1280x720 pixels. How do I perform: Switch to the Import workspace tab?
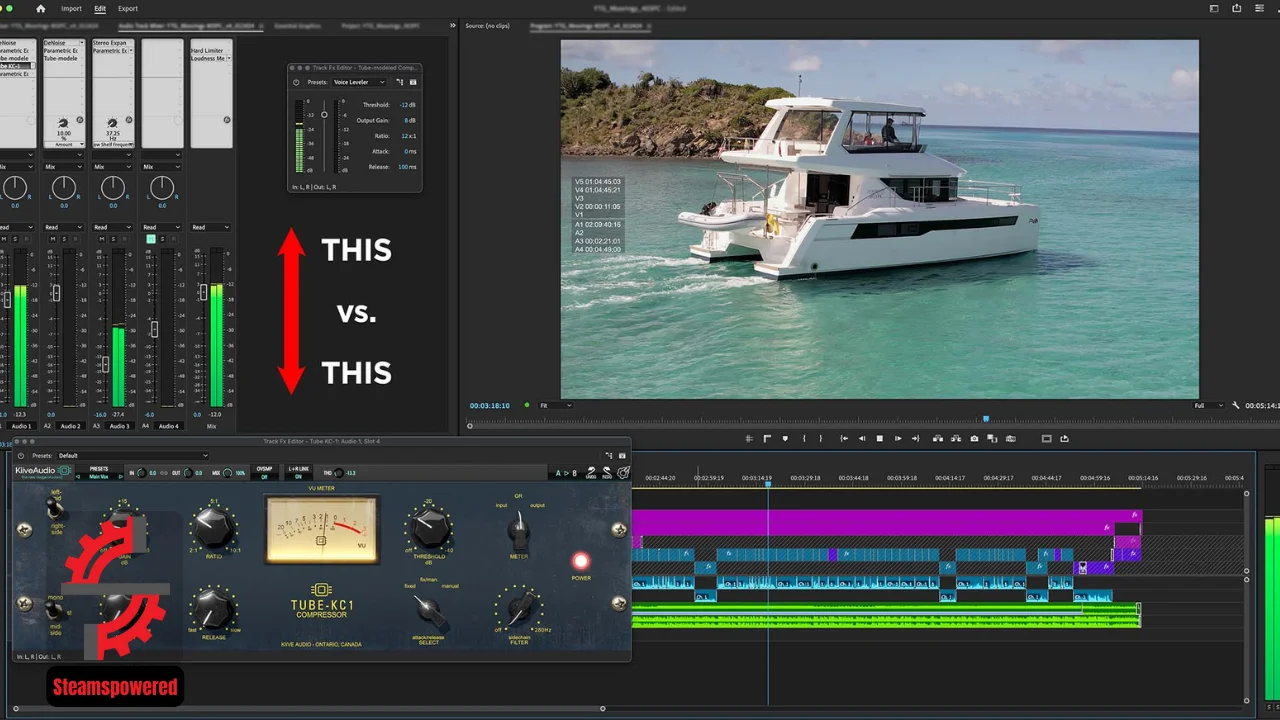tap(71, 8)
